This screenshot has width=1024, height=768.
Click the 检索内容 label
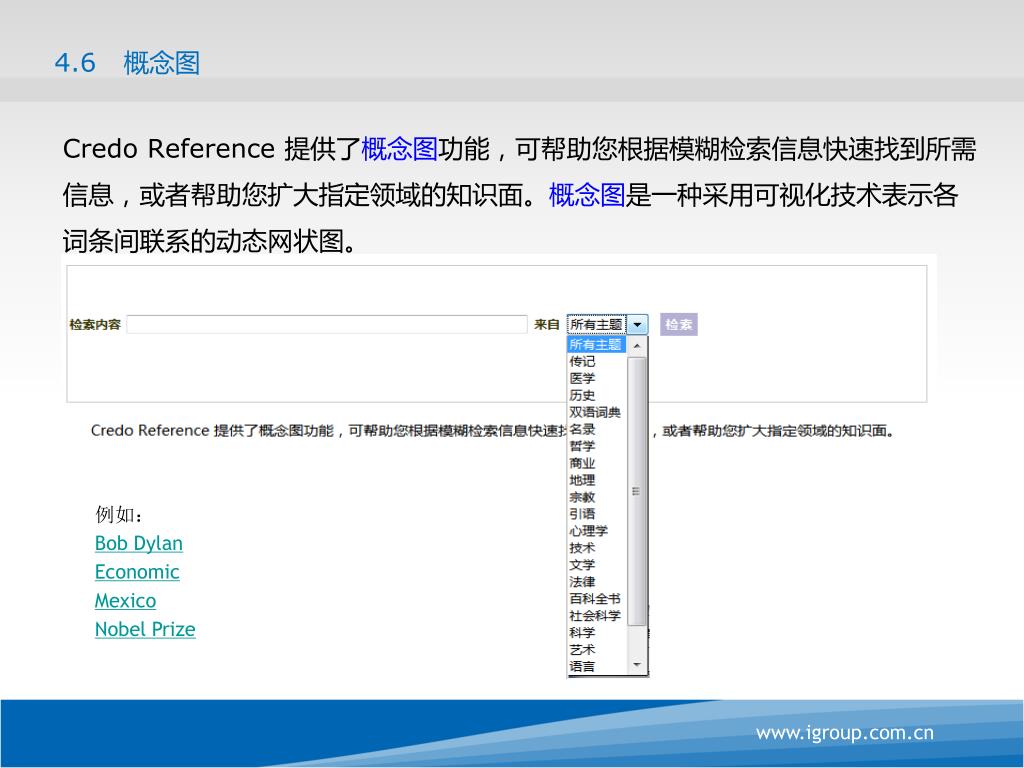point(95,325)
